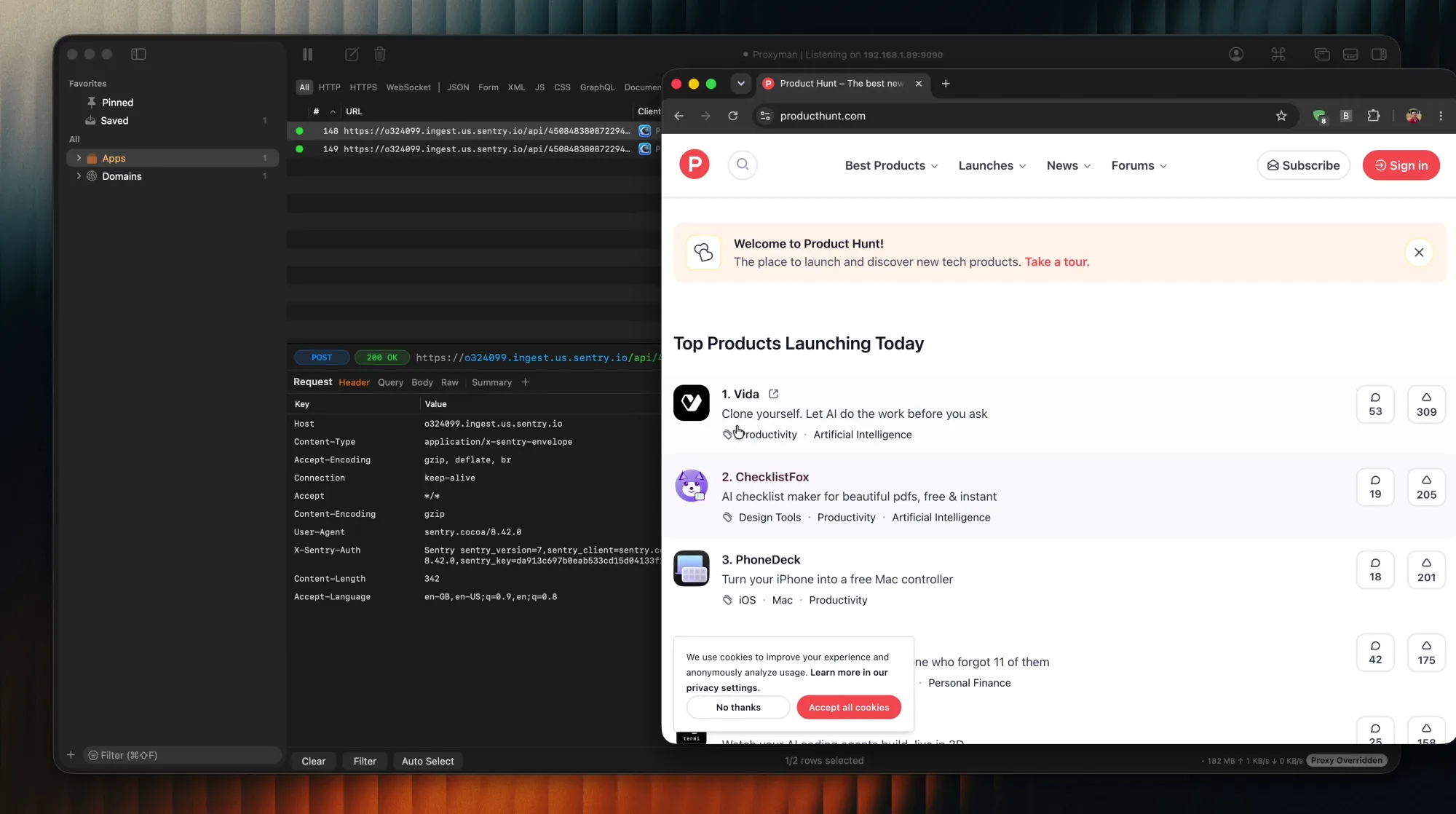
Task: Switch to the Raw request tab
Action: (x=450, y=382)
